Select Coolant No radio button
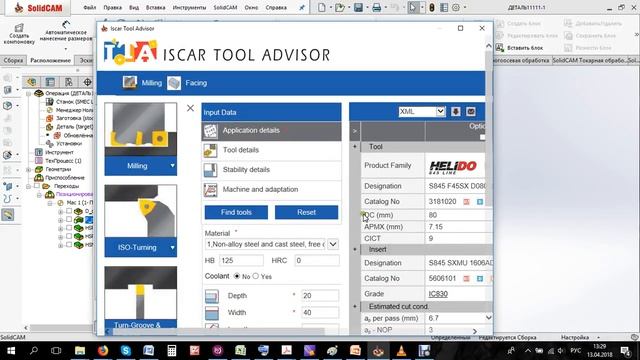The image size is (640, 360). click(237, 276)
